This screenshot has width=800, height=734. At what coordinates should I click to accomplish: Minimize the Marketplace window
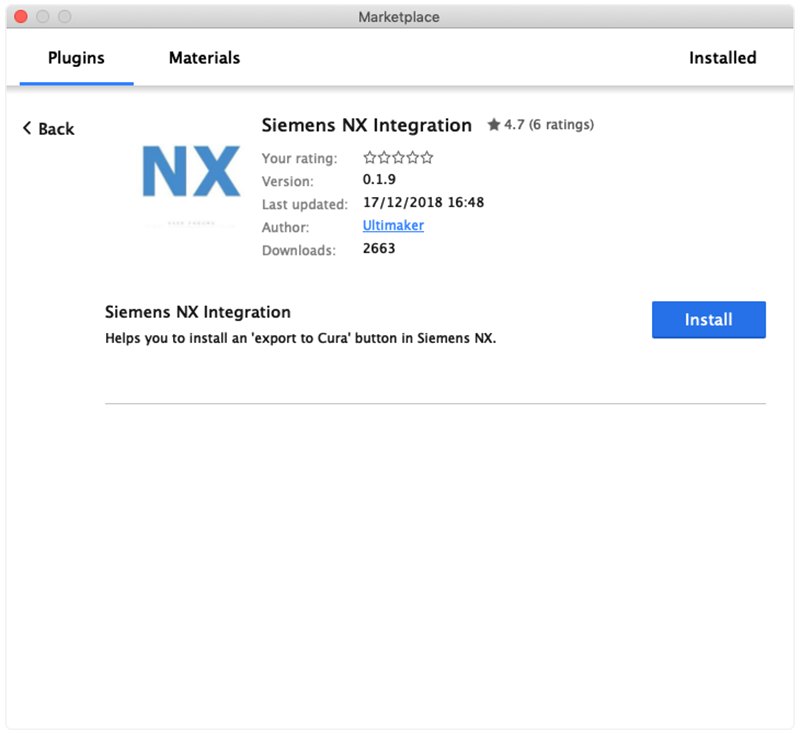point(42,17)
